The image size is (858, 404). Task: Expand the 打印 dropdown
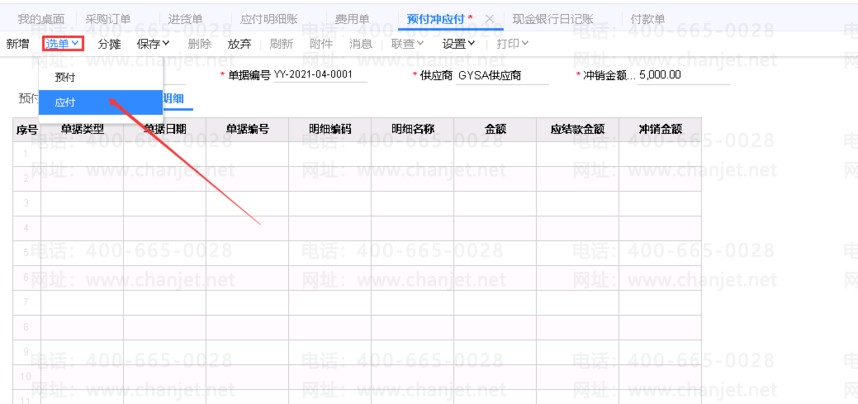[512, 44]
